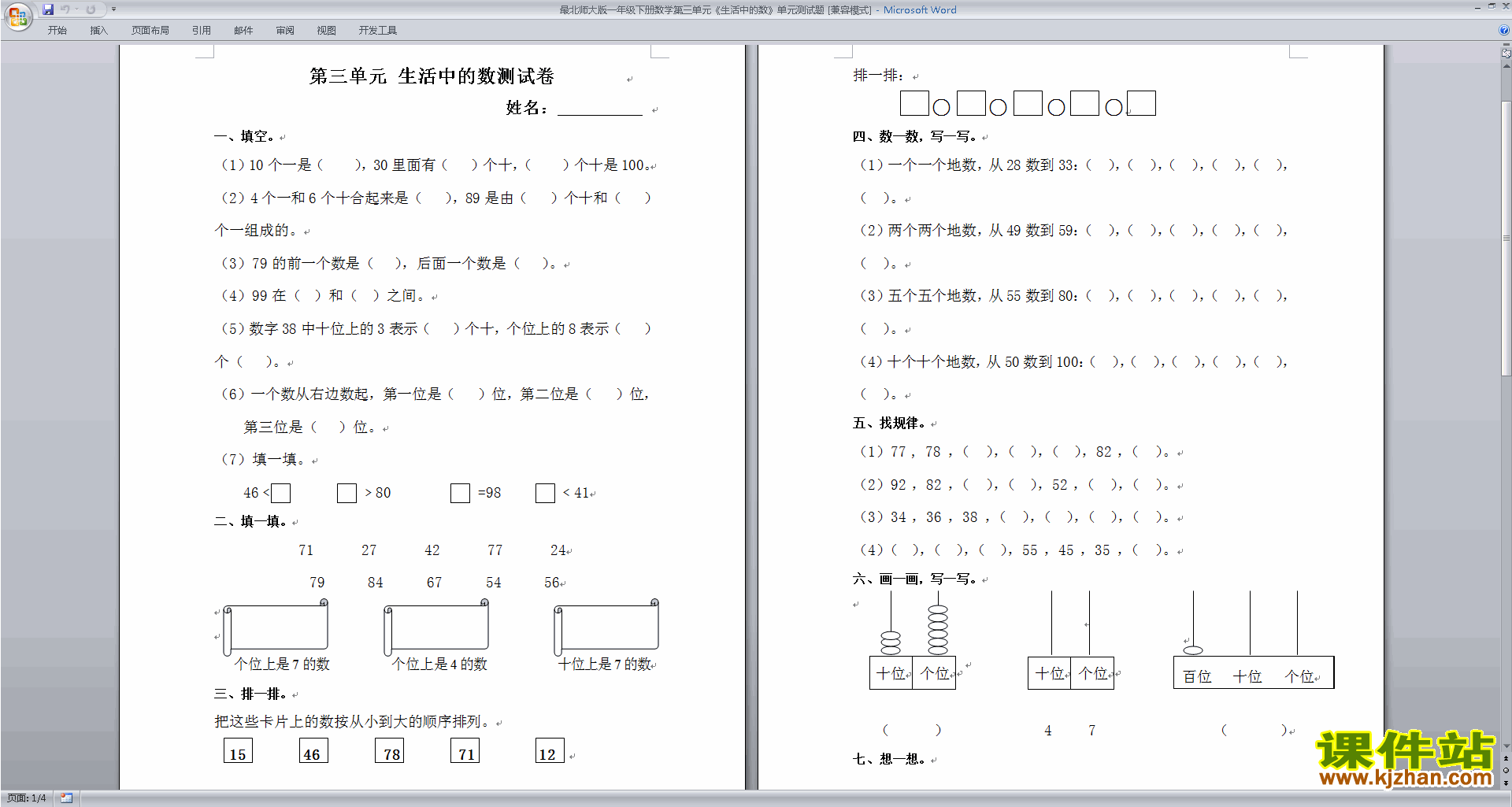Open the 开发工具 ribbon tab
The height and width of the screenshot is (807, 1512).
coord(377,31)
